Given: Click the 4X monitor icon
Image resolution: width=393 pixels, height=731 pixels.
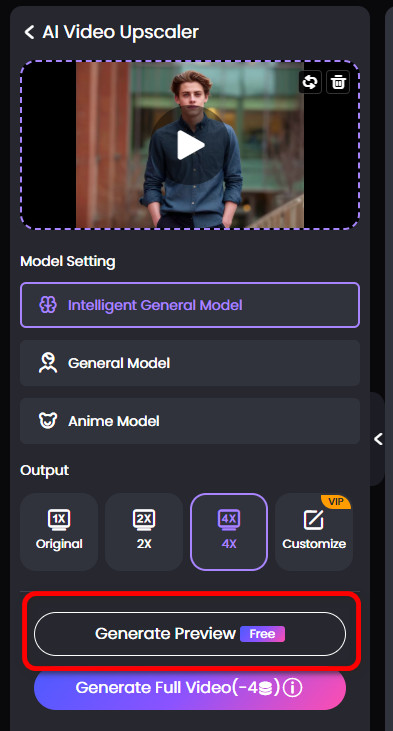Looking at the screenshot, I should click(229, 520).
